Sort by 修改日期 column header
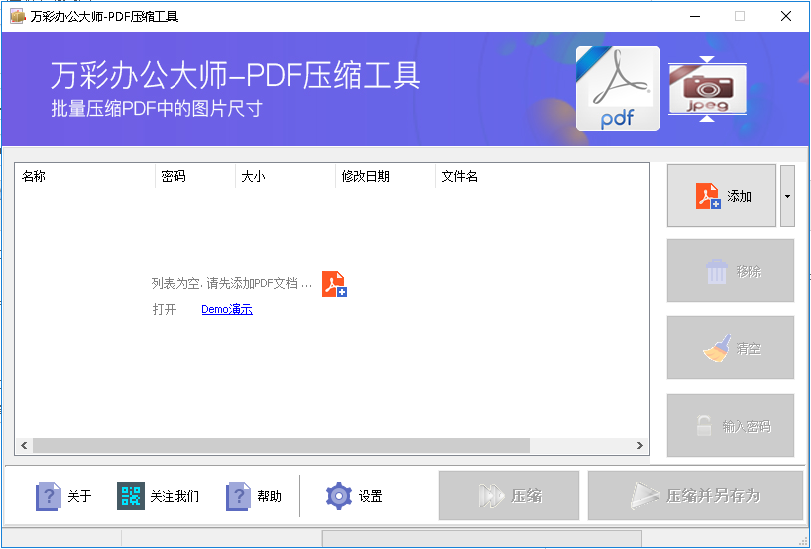 click(385, 177)
